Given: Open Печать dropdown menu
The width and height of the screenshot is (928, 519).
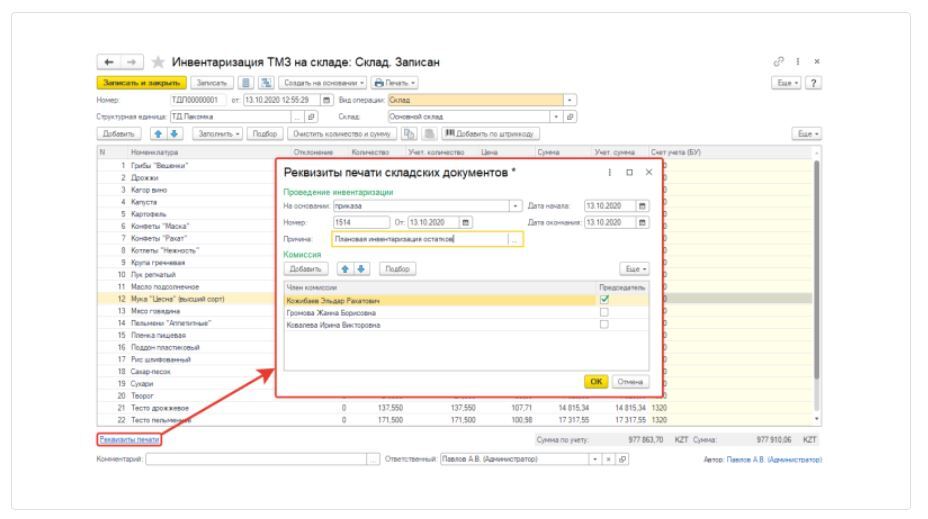Looking at the screenshot, I should [395, 83].
